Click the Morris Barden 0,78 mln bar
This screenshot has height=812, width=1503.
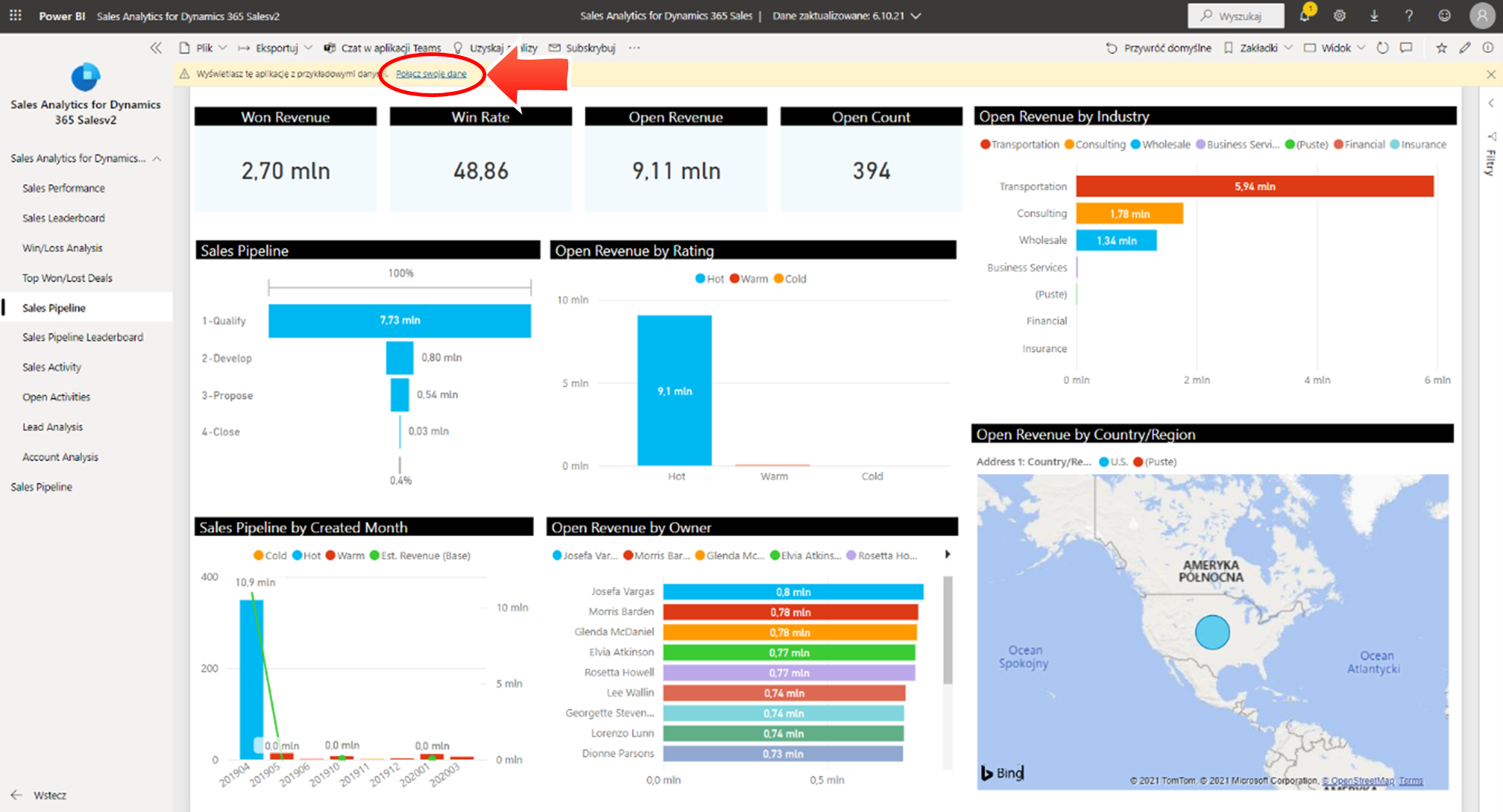pyautogui.click(x=790, y=612)
